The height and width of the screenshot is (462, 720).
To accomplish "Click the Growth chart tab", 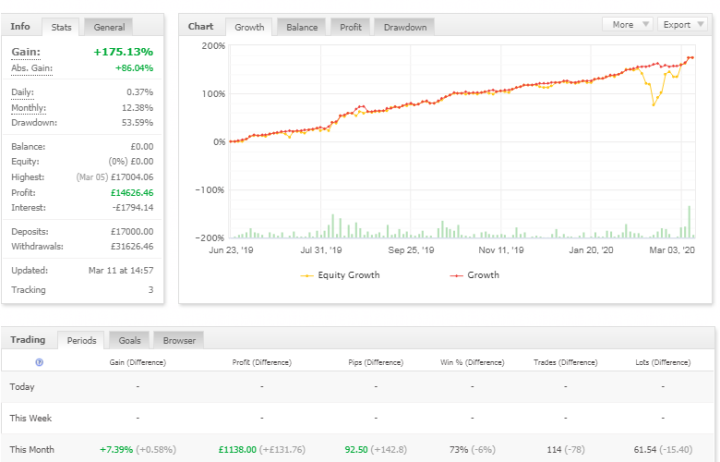I will click(x=249, y=27).
